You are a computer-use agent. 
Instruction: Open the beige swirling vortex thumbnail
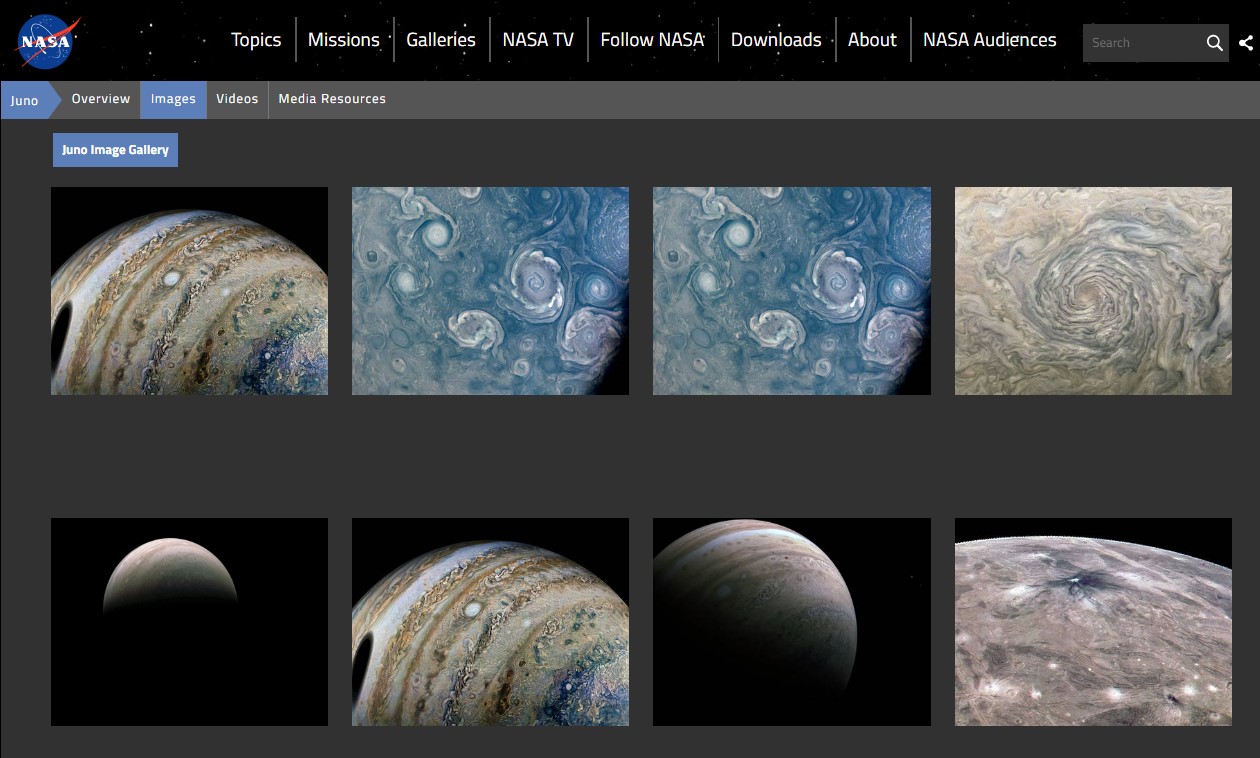pos(1093,291)
